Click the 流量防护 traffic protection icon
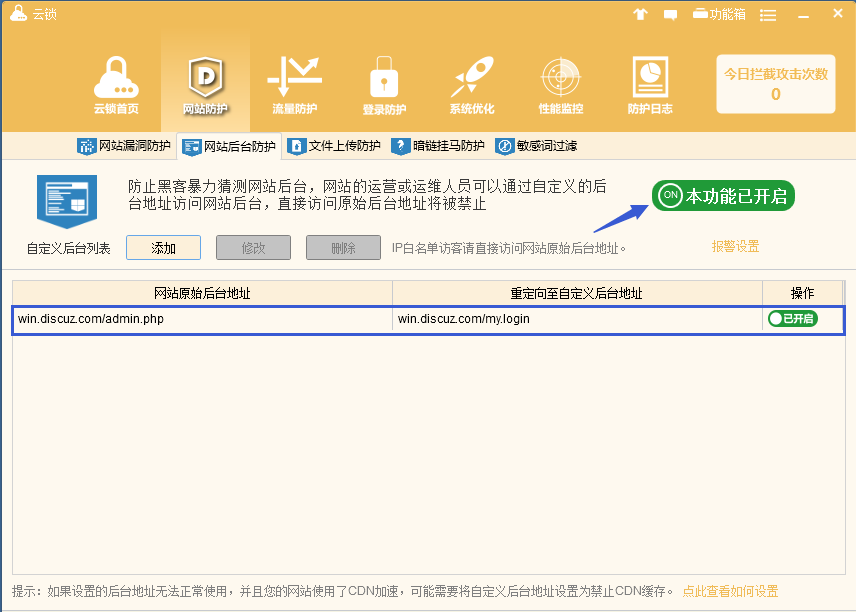 pos(293,78)
